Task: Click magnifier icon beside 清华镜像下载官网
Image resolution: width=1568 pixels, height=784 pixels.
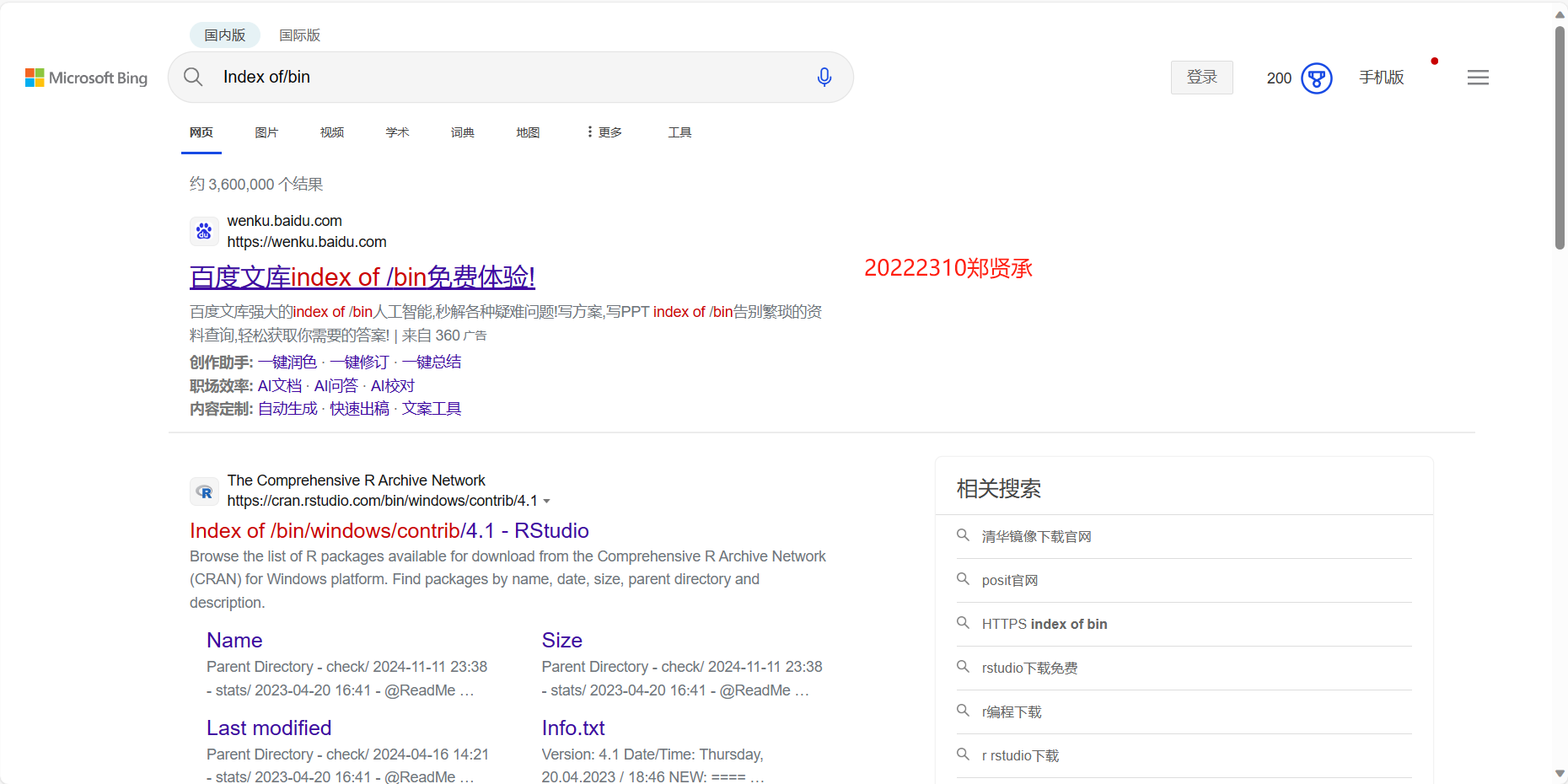Action: click(x=963, y=535)
